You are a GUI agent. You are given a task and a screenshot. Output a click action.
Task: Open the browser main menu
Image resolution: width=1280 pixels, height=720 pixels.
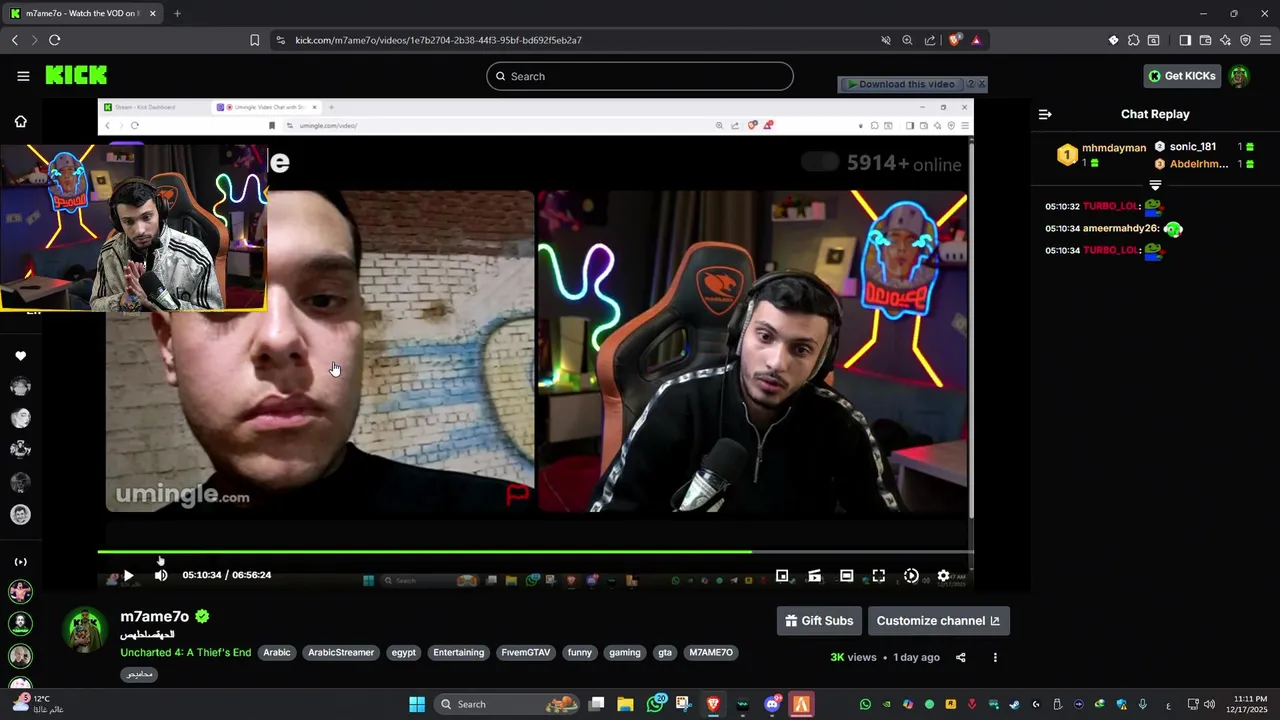(1266, 40)
